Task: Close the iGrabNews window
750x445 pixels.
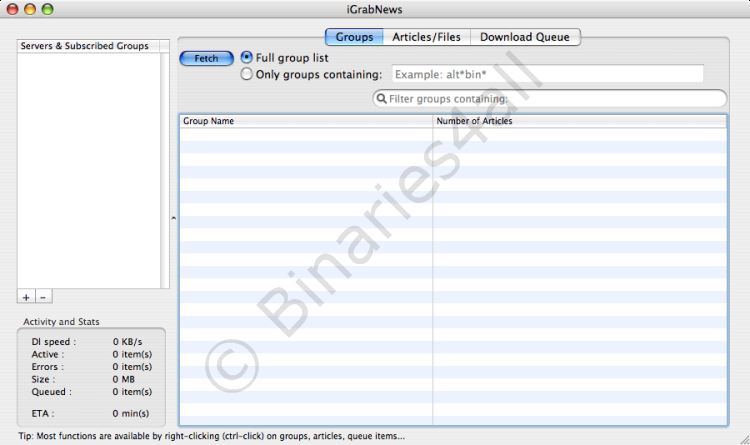Action: [12, 9]
